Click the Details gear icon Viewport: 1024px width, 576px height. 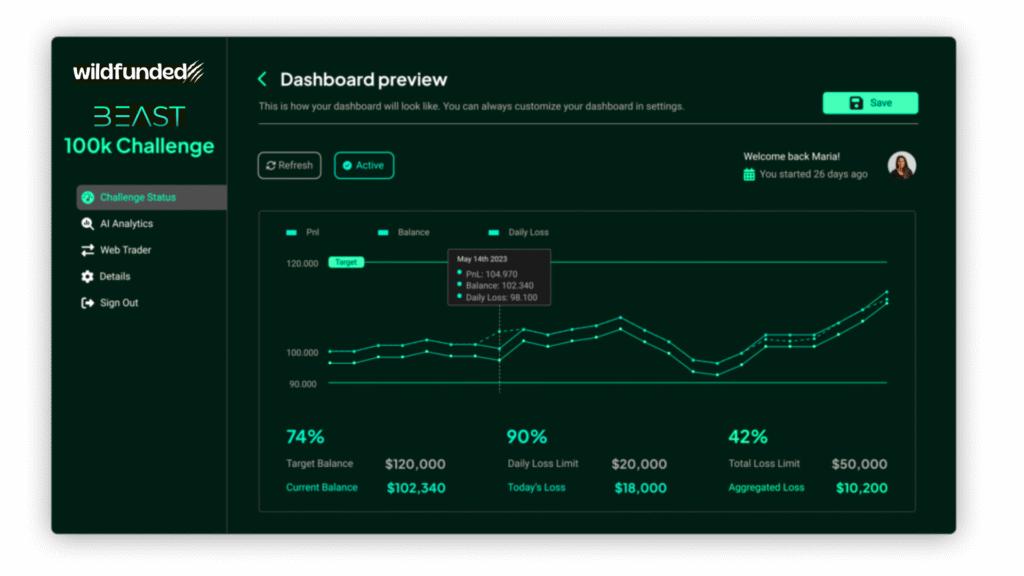point(87,277)
